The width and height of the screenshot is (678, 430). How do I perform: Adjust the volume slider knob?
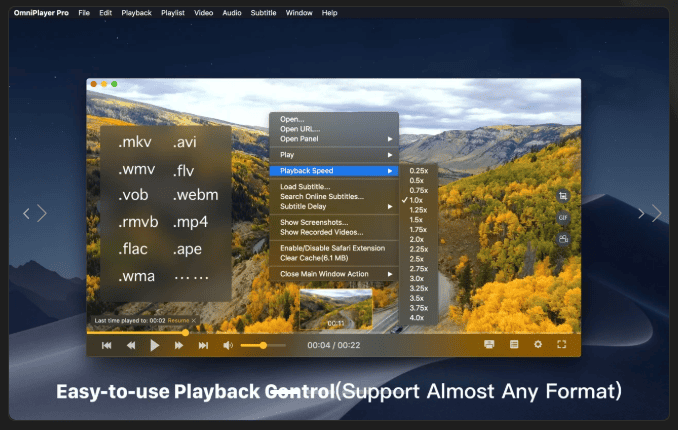(263, 345)
